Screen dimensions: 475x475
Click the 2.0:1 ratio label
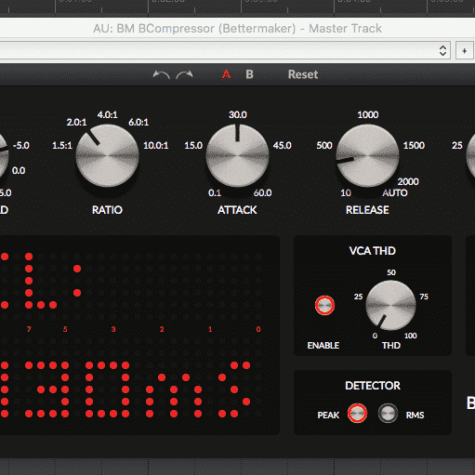pyautogui.click(x=77, y=122)
